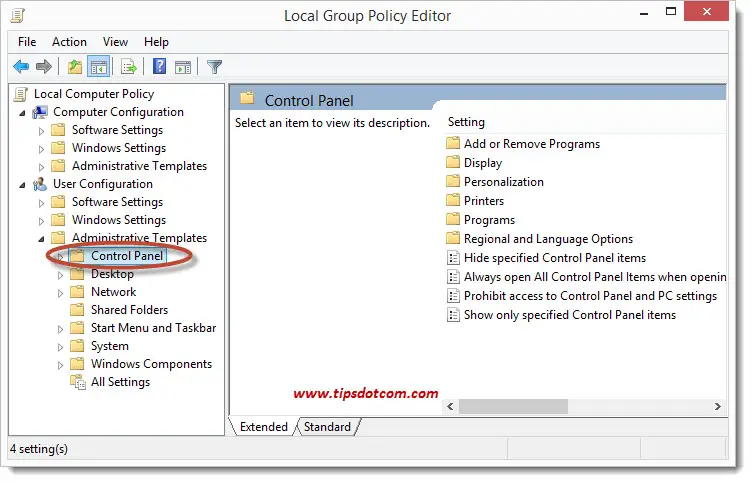This screenshot has width=751, height=482.
Task: Collapse the Computer Configuration node
Action: click(23, 113)
